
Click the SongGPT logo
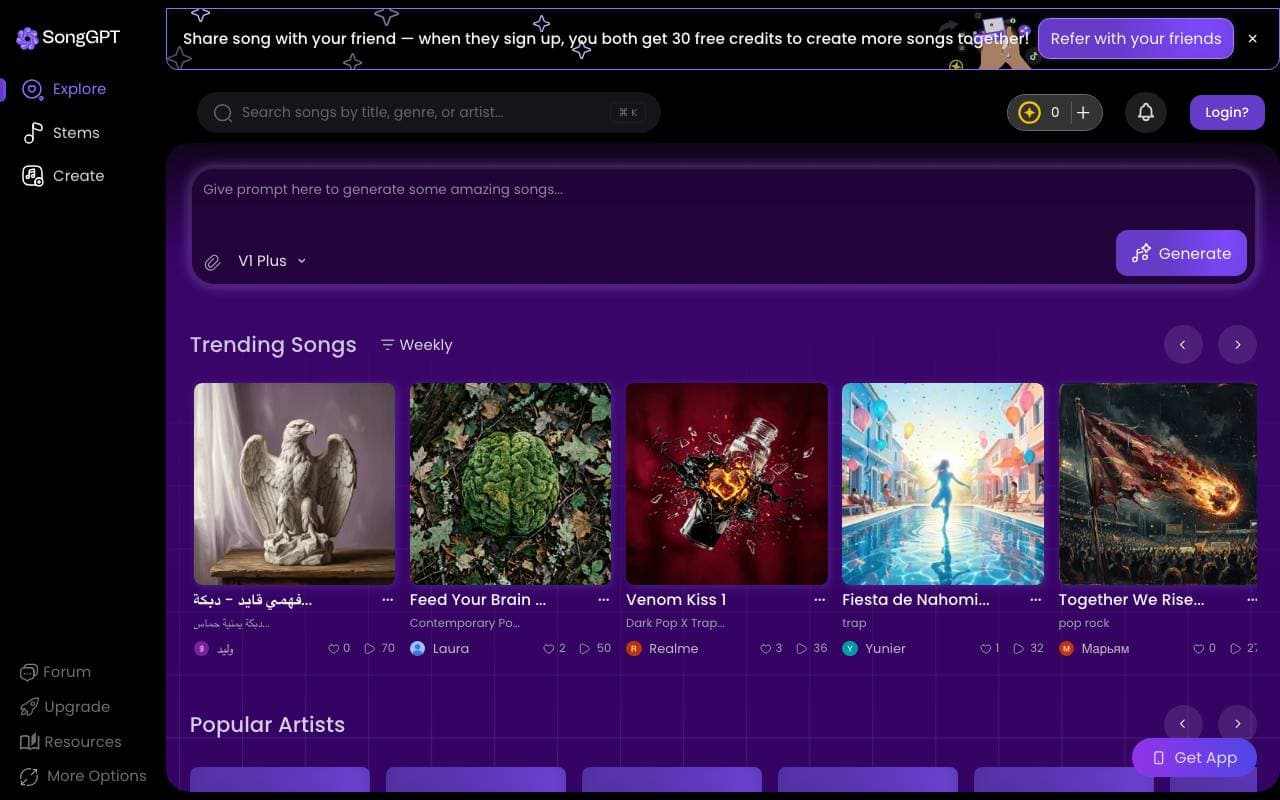point(68,38)
